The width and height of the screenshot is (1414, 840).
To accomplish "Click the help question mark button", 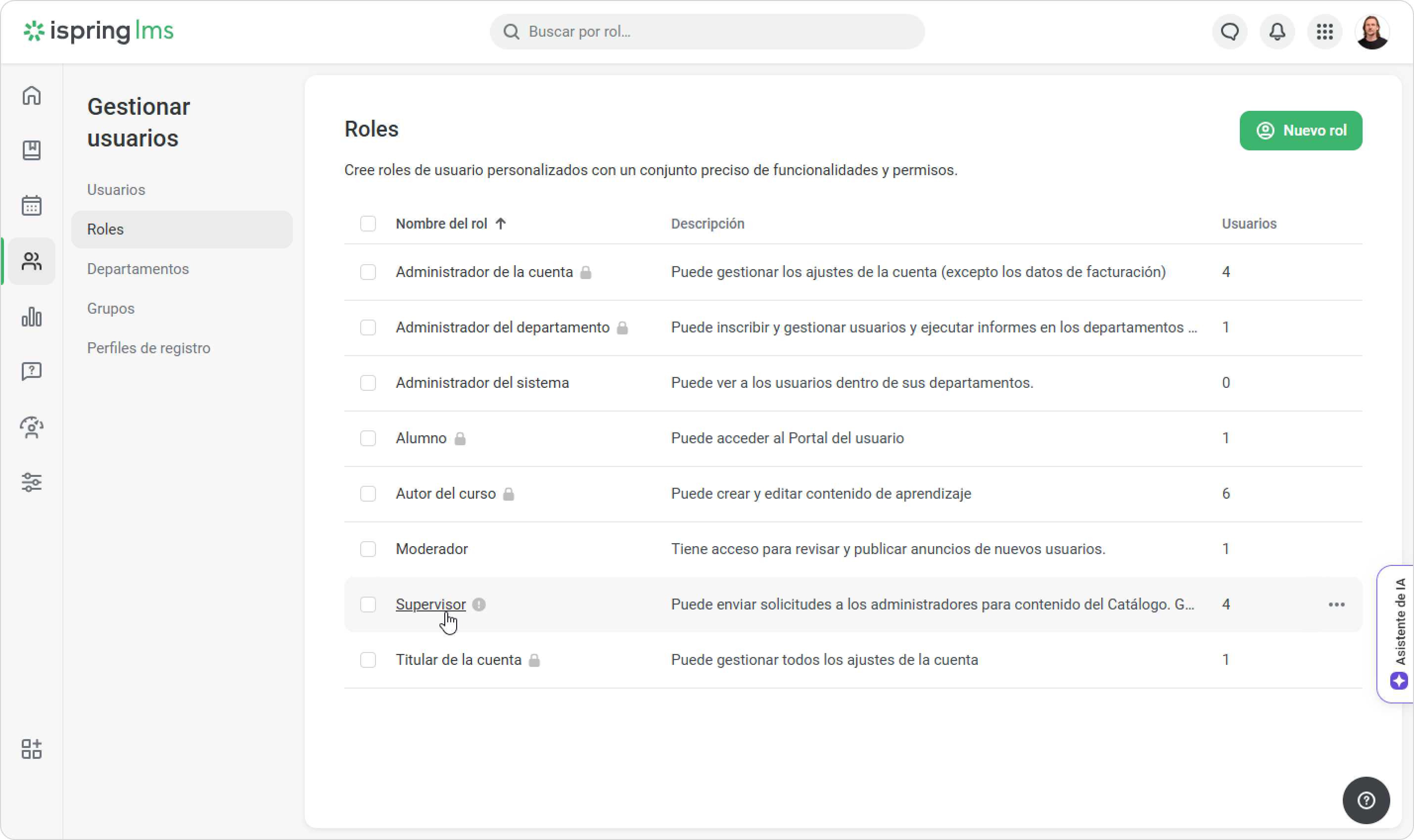I will click(x=1366, y=800).
